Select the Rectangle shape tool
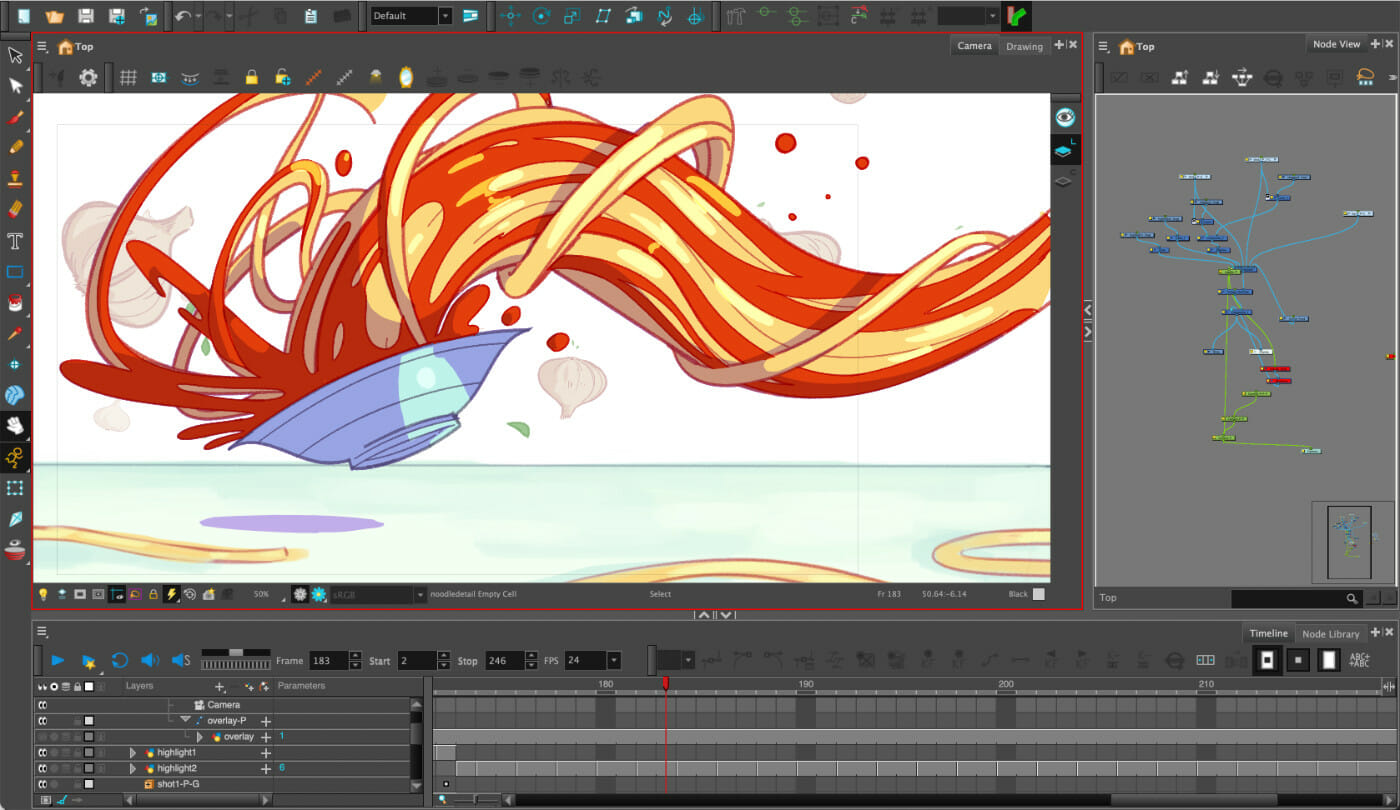1400x810 pixels. 15,272
